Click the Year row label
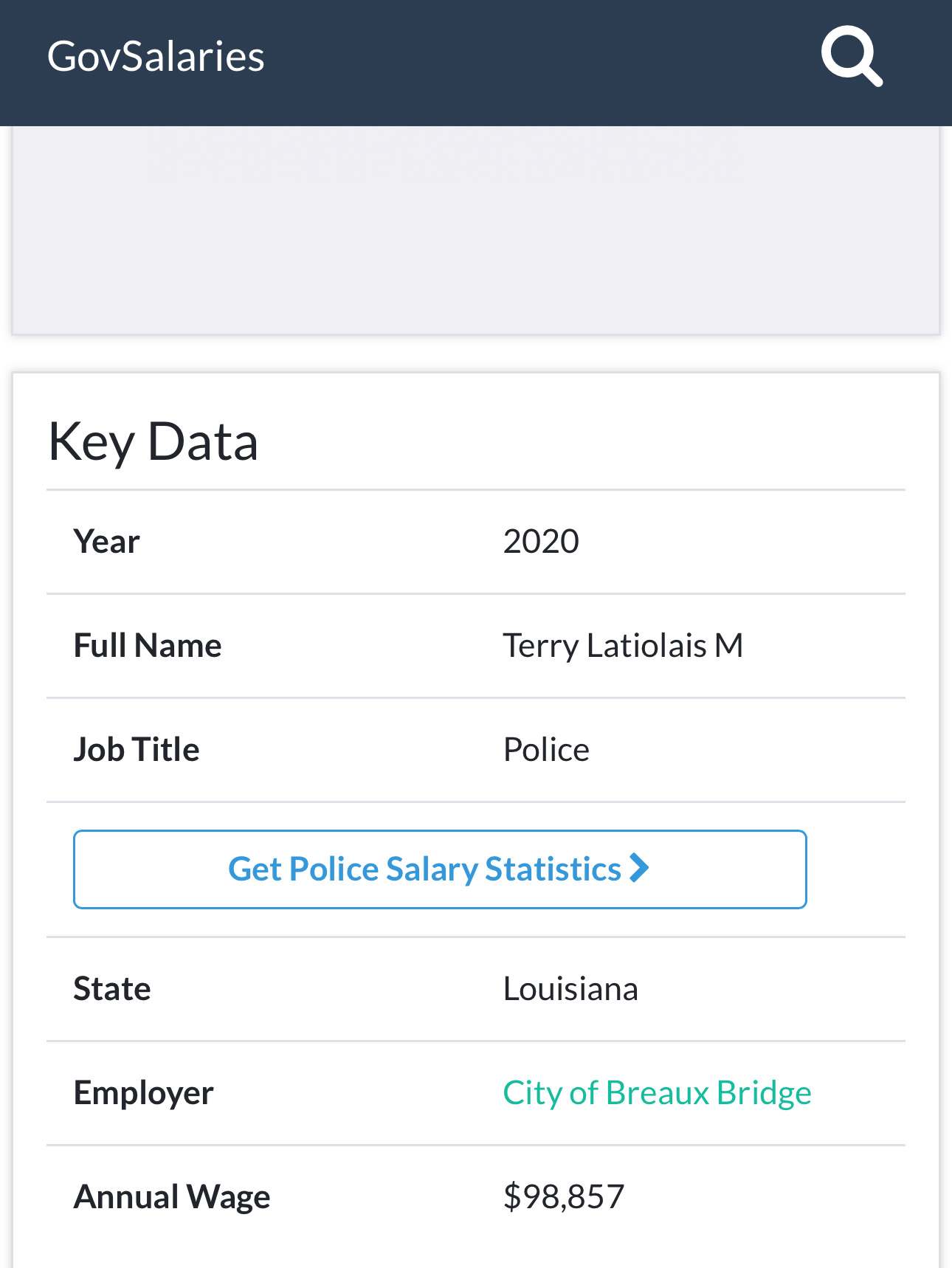The height and width of the screenshot is (1268, 952). pos(107,542)
